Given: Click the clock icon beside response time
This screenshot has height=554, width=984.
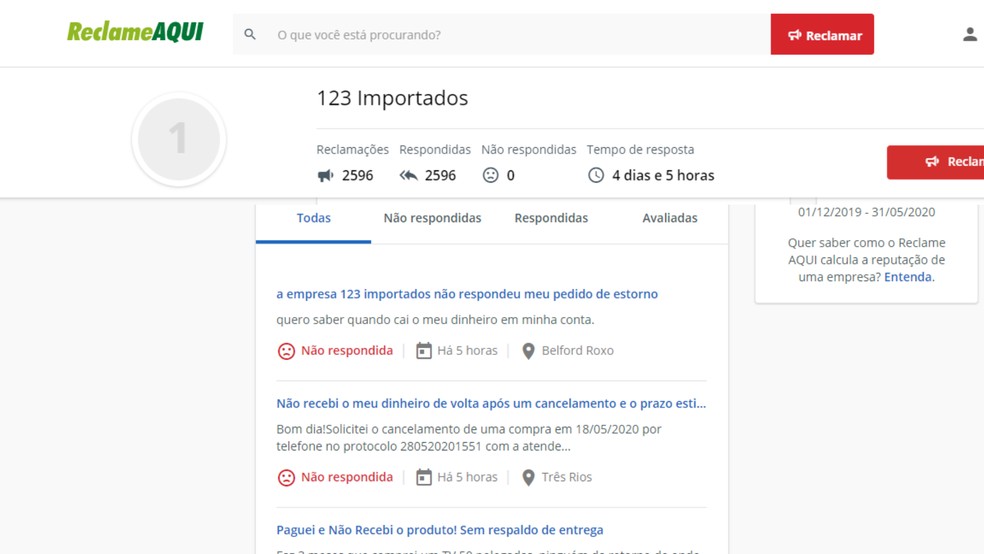Looking at the screenshot, I should click(596, 175).
